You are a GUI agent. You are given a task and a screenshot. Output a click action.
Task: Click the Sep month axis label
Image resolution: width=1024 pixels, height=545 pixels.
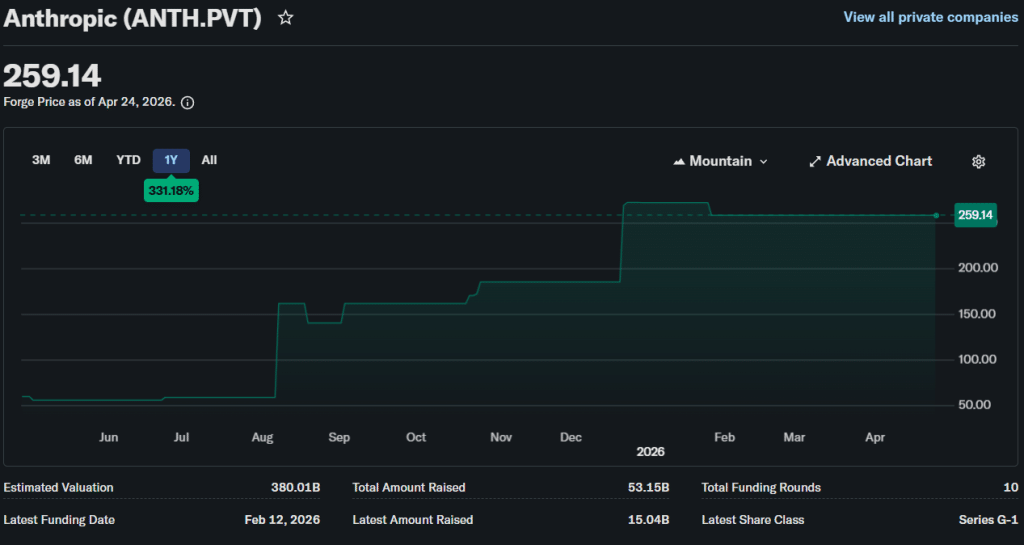339,437
